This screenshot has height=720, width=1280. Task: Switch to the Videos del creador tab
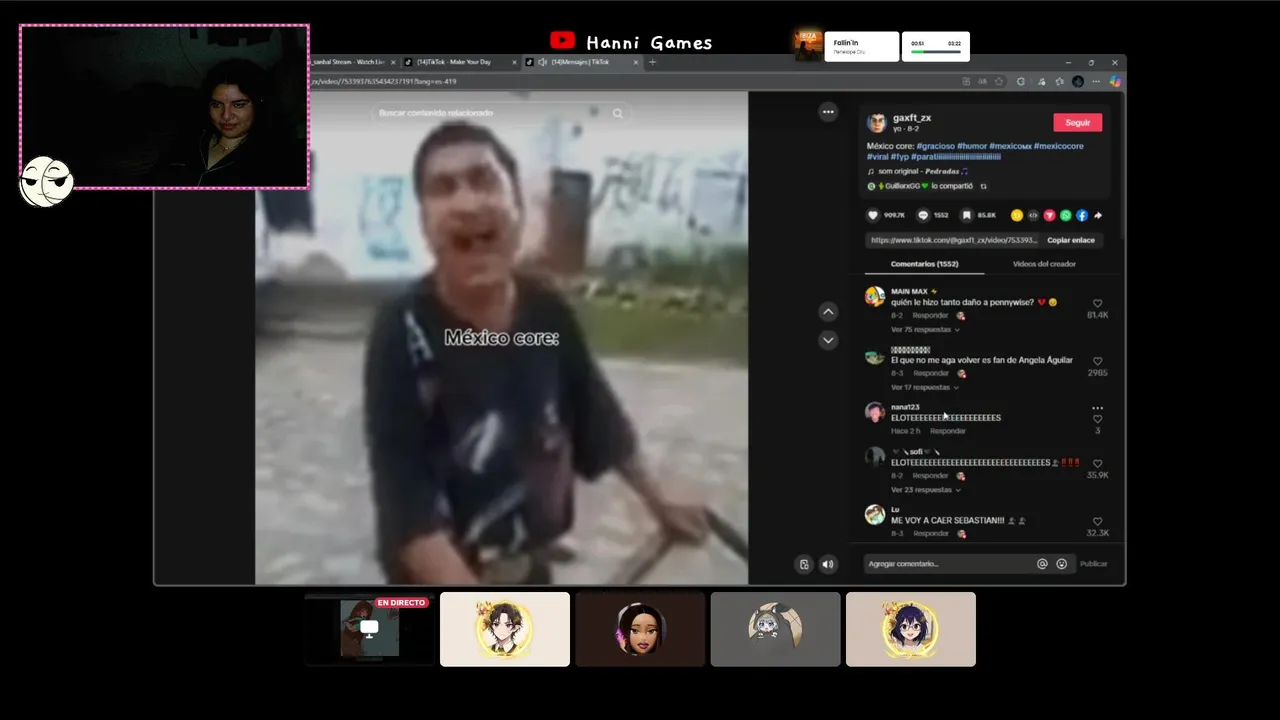[x=1044, y=264]
